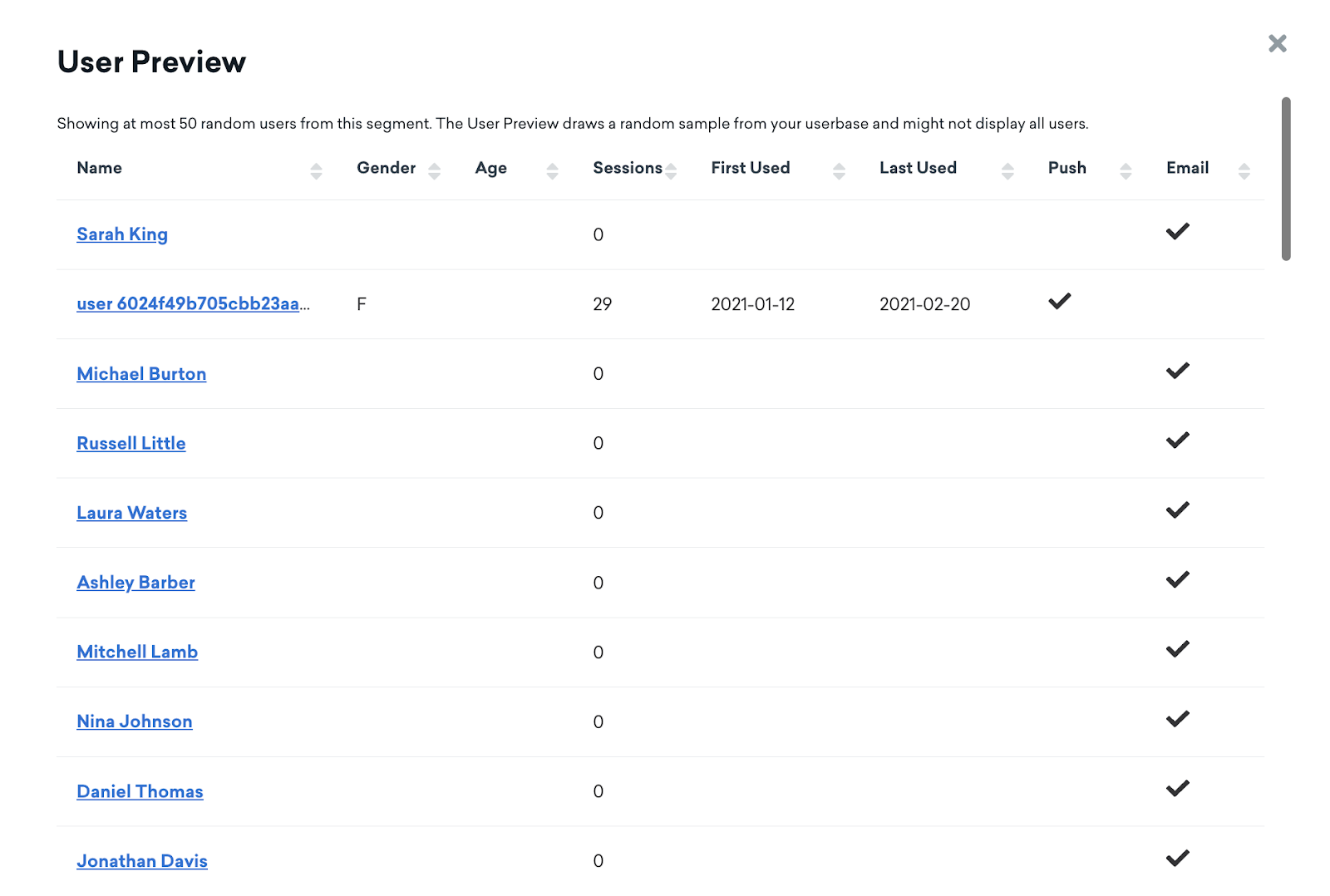The image size is (1330, 896).
Task: Click Sarah King's Email checkmark
Action: coord(1177,232)
